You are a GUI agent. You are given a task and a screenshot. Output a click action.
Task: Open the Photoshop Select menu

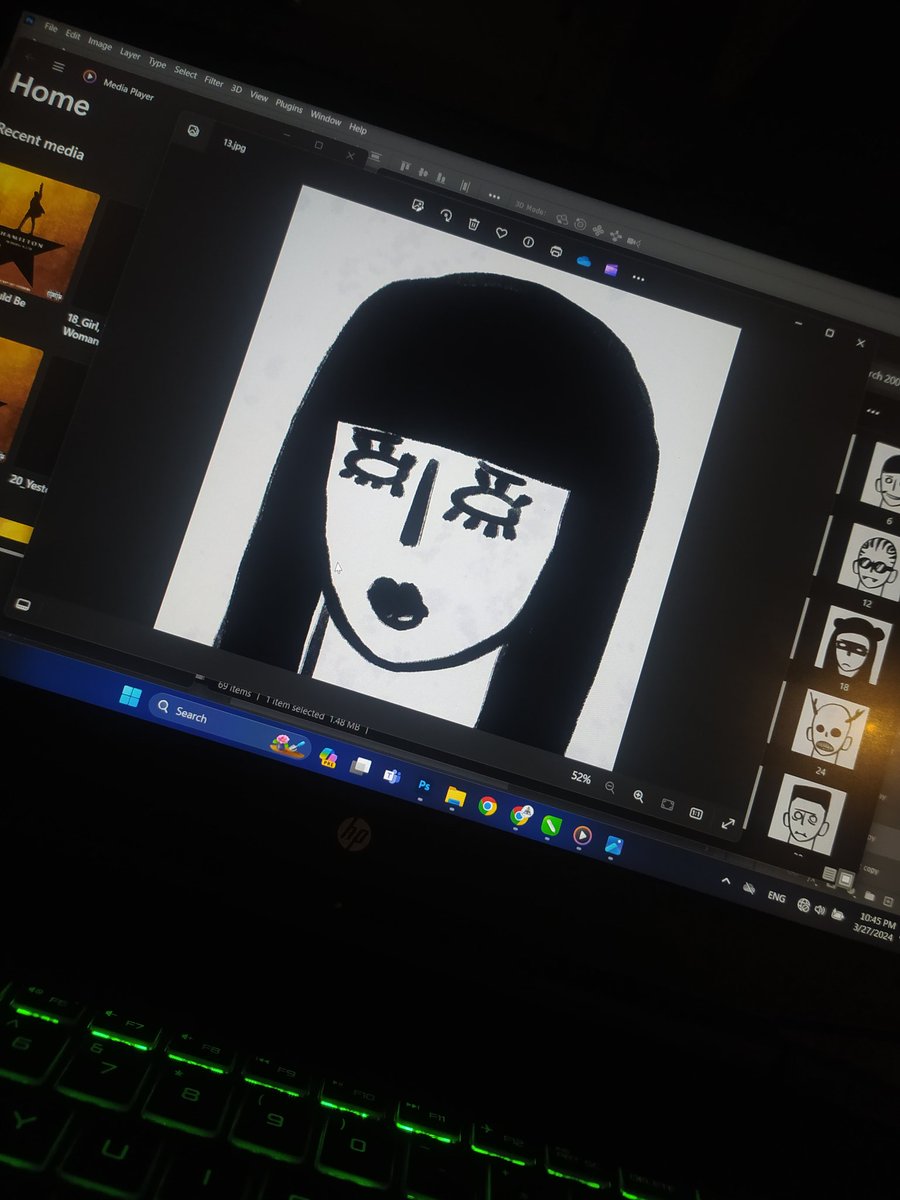(185, 71)
